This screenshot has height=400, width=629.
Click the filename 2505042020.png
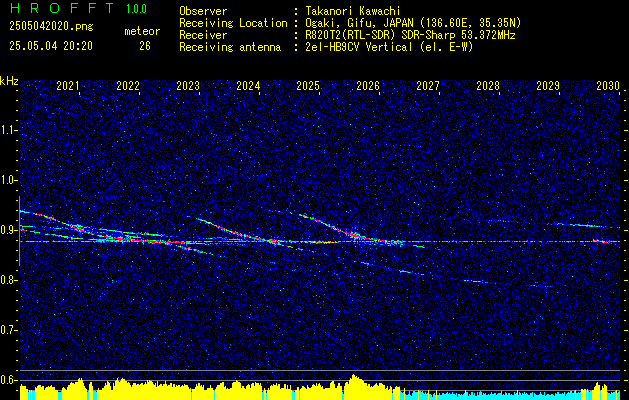click(x=51, y=27)
